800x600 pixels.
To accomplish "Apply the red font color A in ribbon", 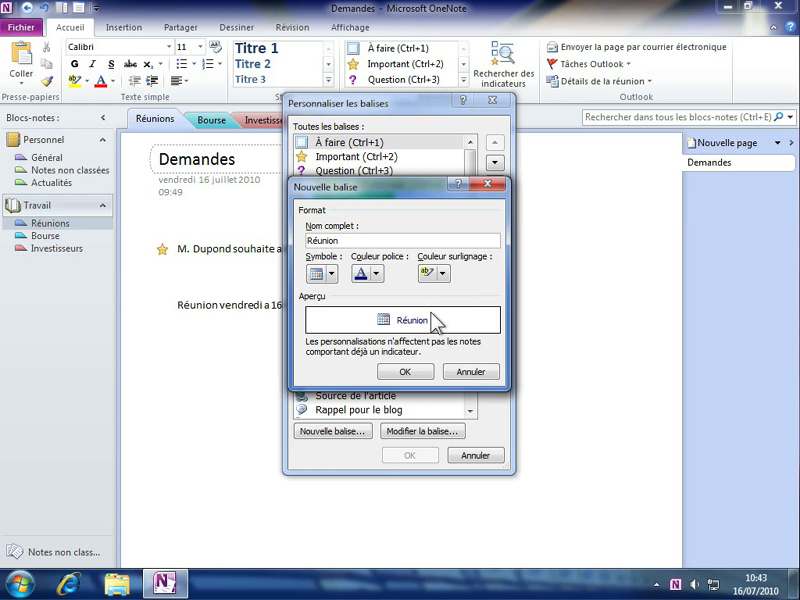I will (101, 81).
